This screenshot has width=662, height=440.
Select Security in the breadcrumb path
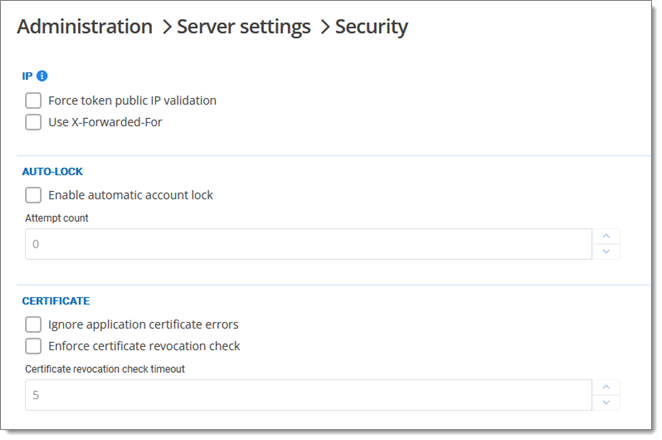[371, 27]
